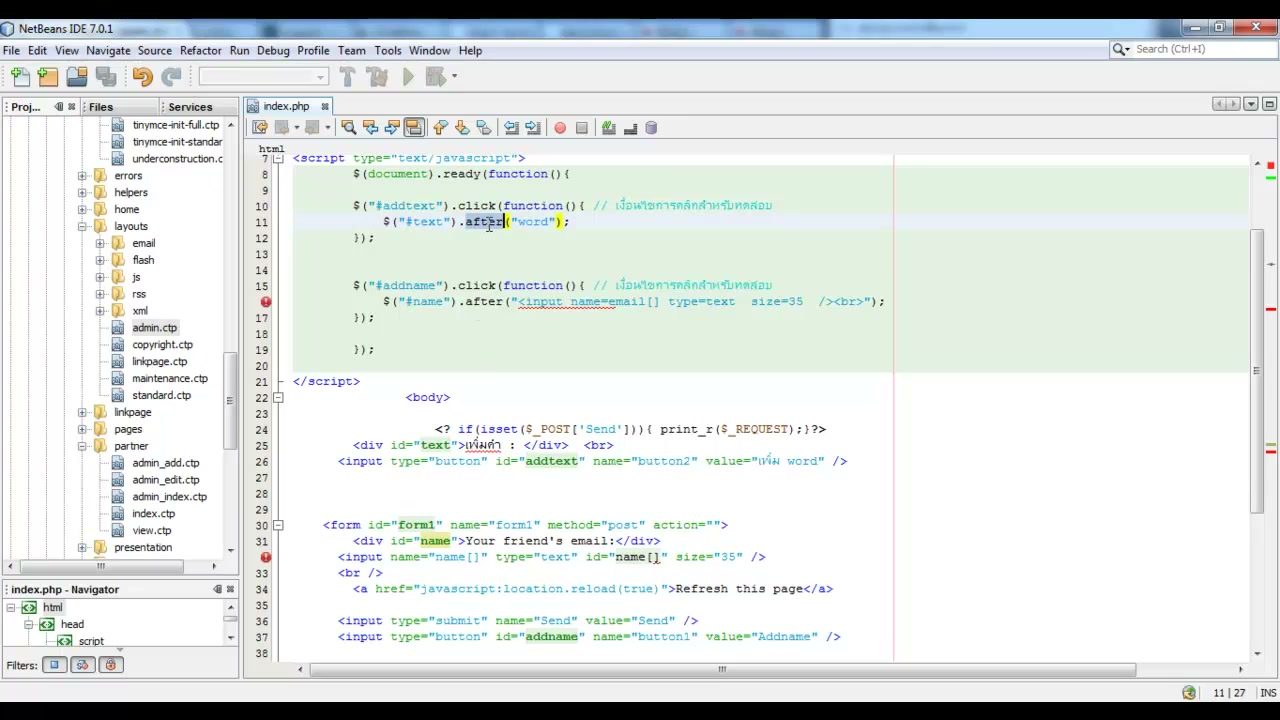The width and height of the screenshot is (1280, 720).
Task: Click the New Project toolbar icon
Action: coord(48,77)
